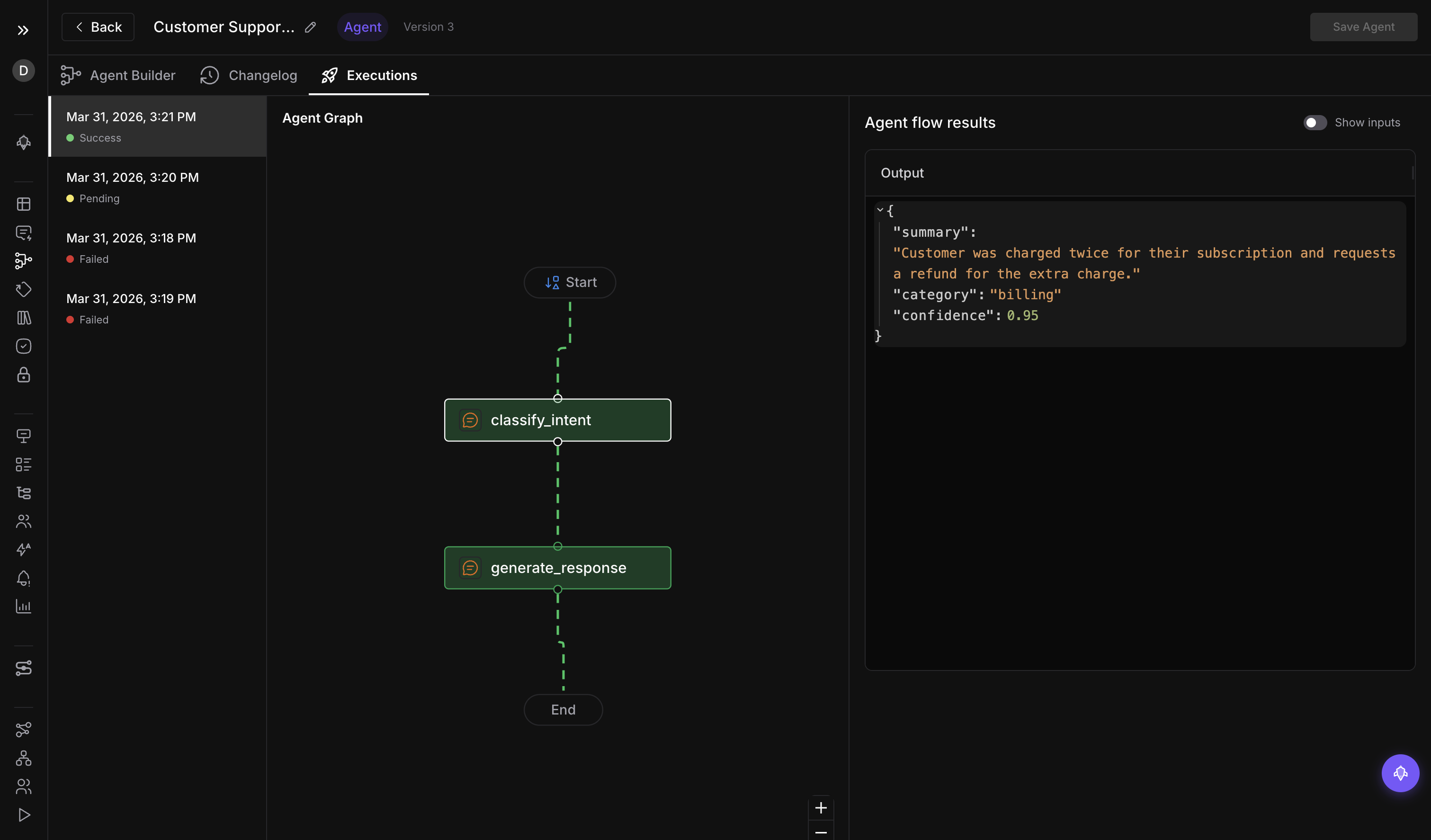Screen dimensions: 1431x840
Task: Zoom in the graph with plus control
Action: [x=821, y=808]
